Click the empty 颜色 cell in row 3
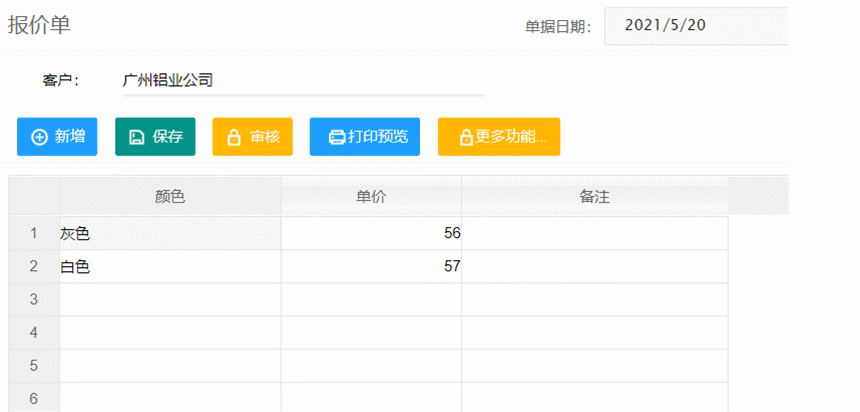860x412 pixels. coord(171,300)
